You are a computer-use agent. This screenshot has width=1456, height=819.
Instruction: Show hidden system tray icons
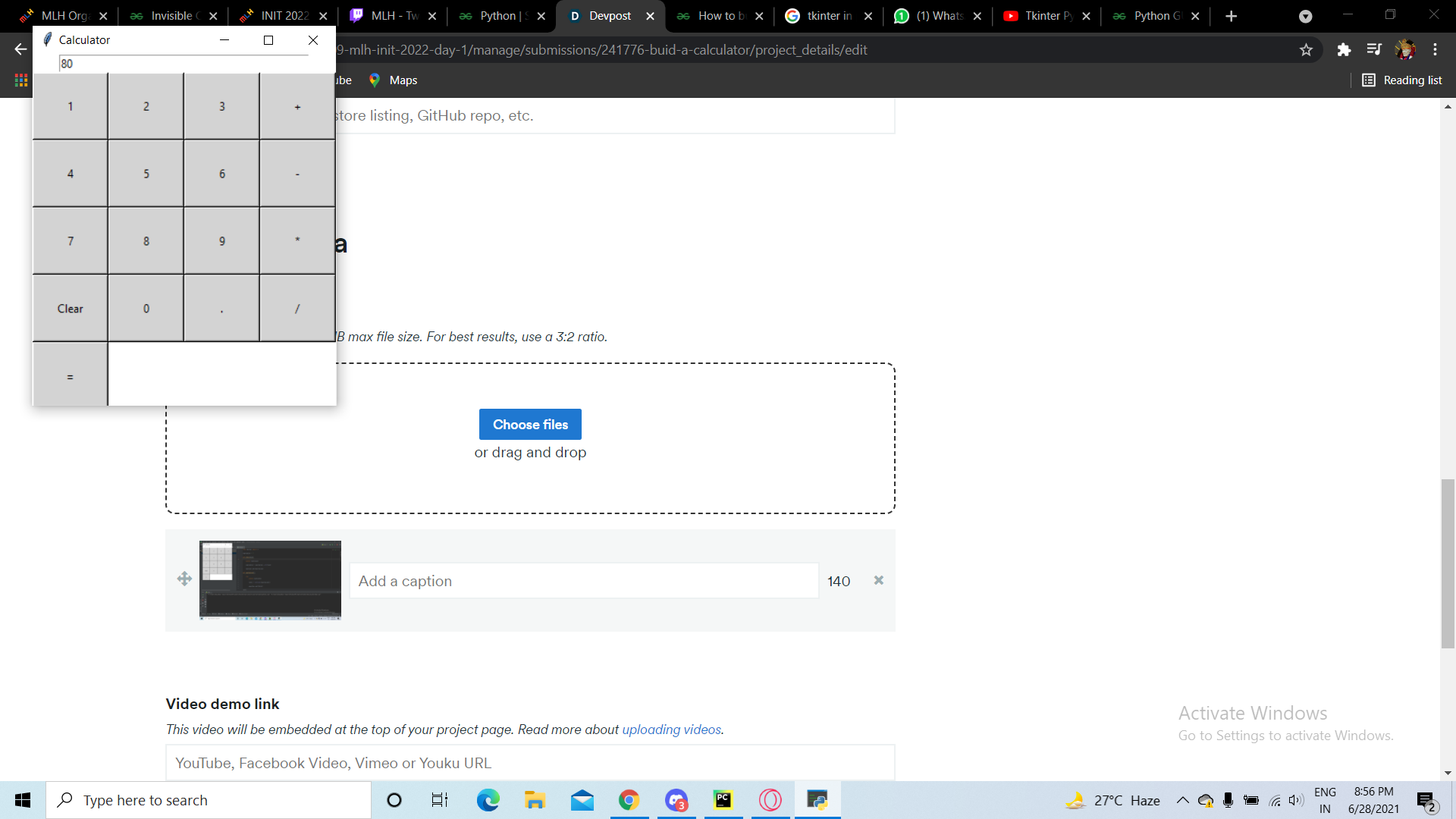pos(1182,800)
